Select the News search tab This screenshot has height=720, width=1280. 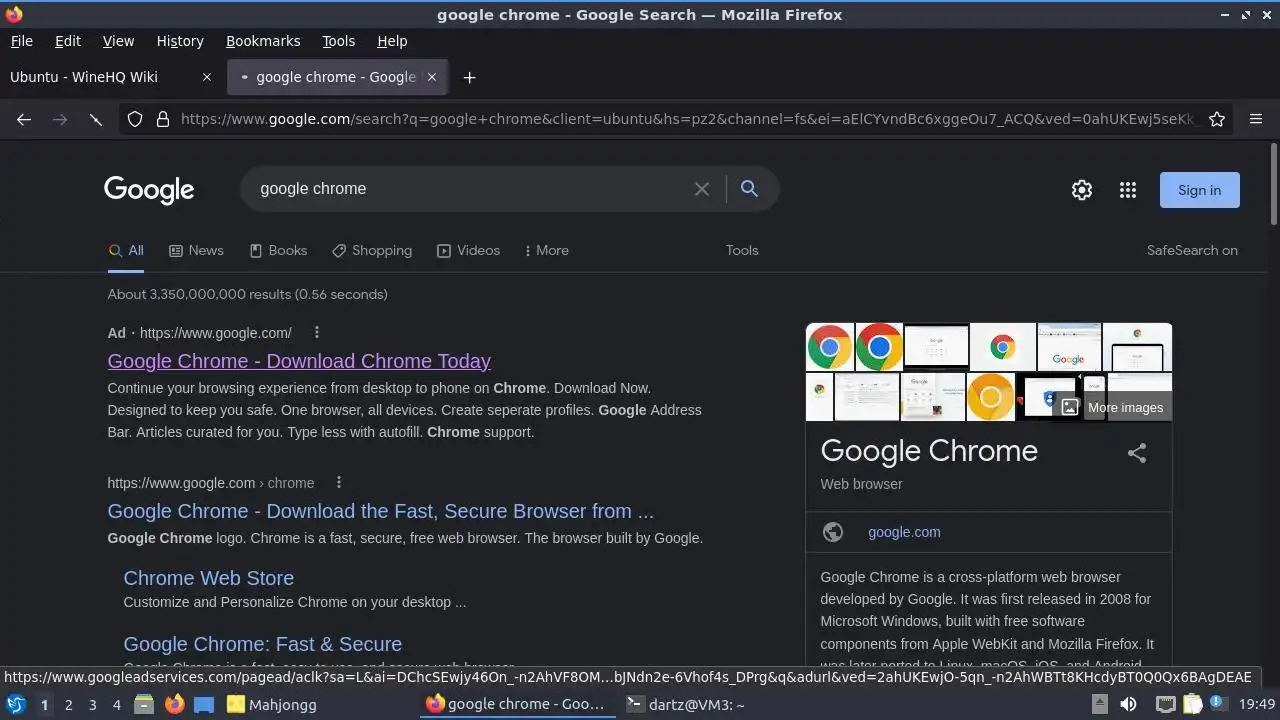pos(196,250)
